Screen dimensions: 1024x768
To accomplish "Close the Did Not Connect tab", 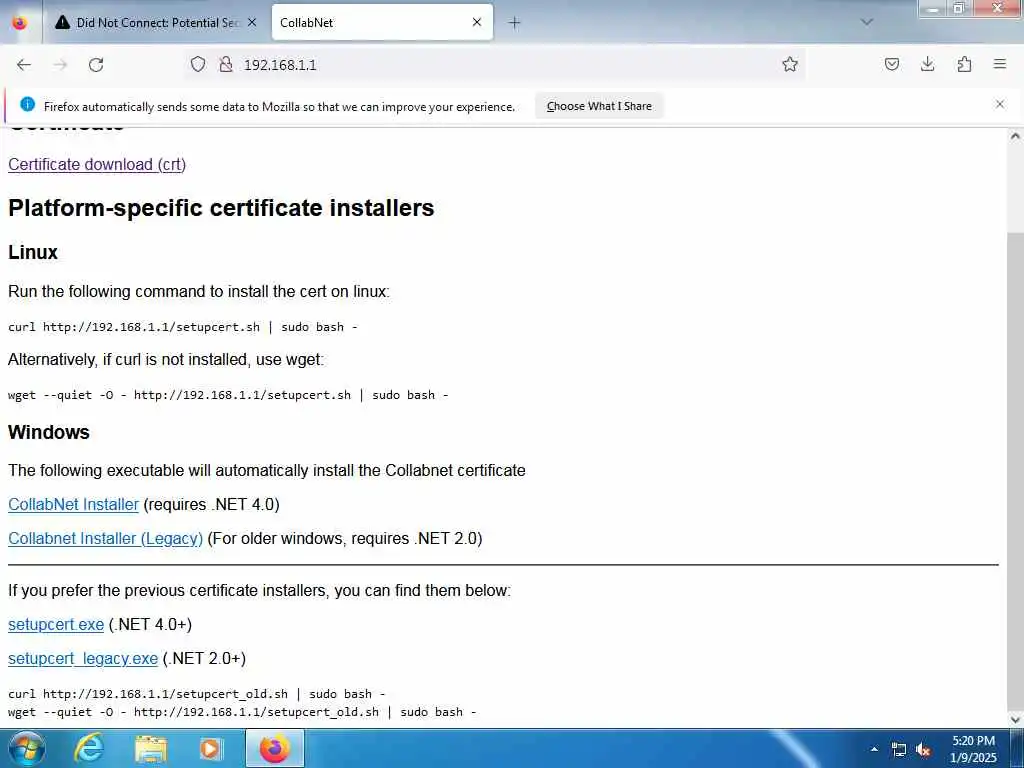I will (x=252, y=22).
